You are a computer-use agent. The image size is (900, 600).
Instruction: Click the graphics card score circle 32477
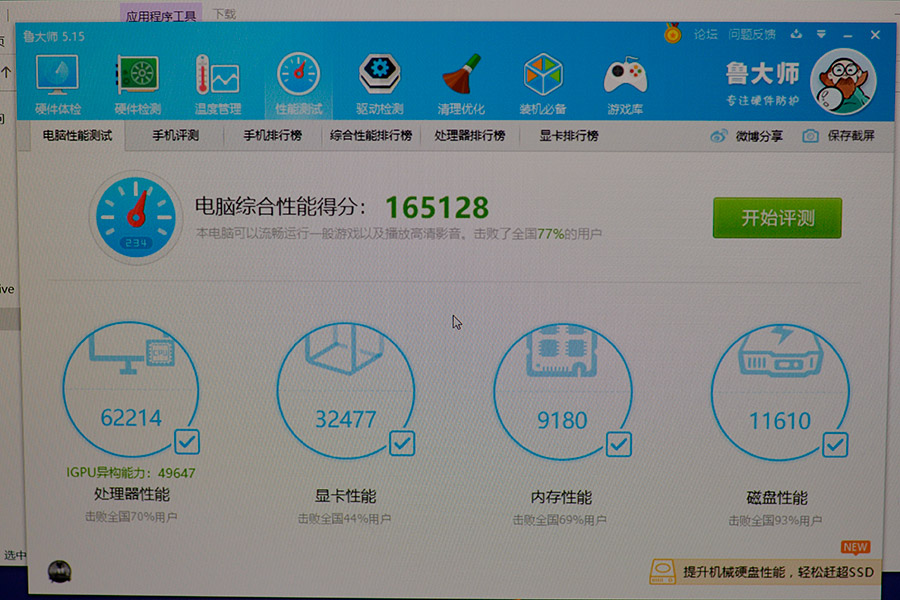346,390
